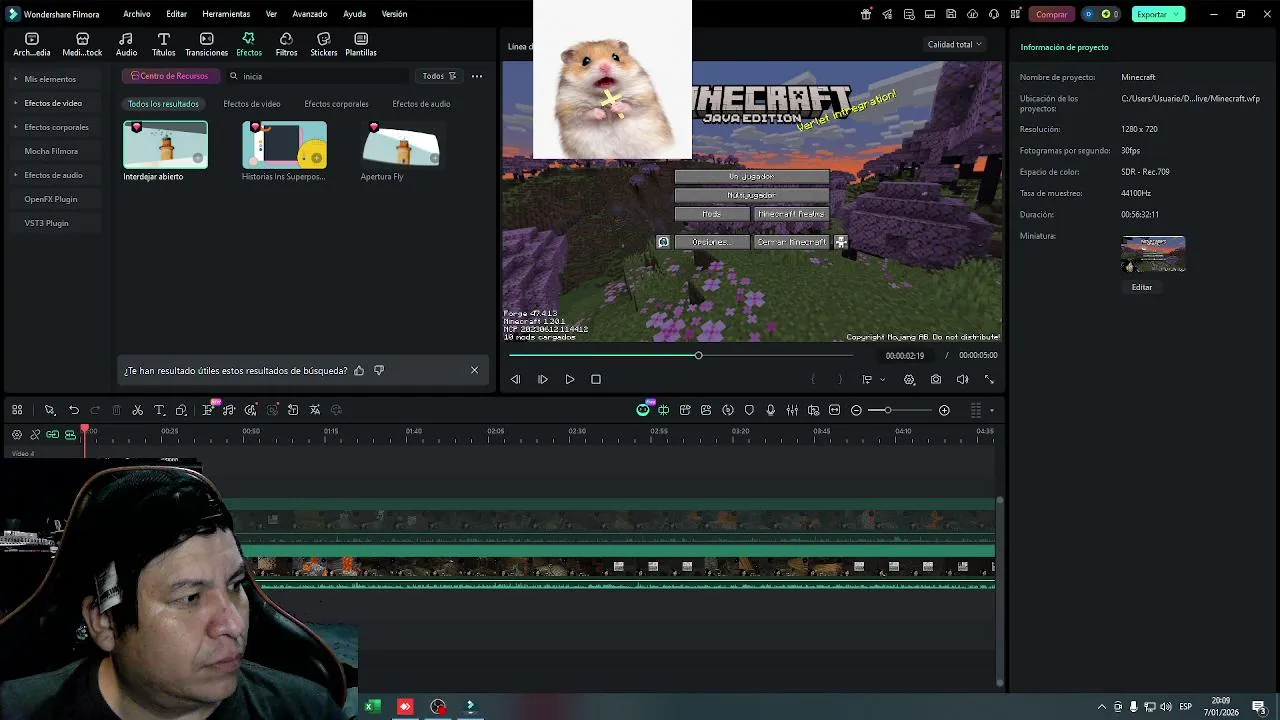Viewport: 1280px width, 720px height.
Task: Open the Archivo menu
Action: pos(136,14)
